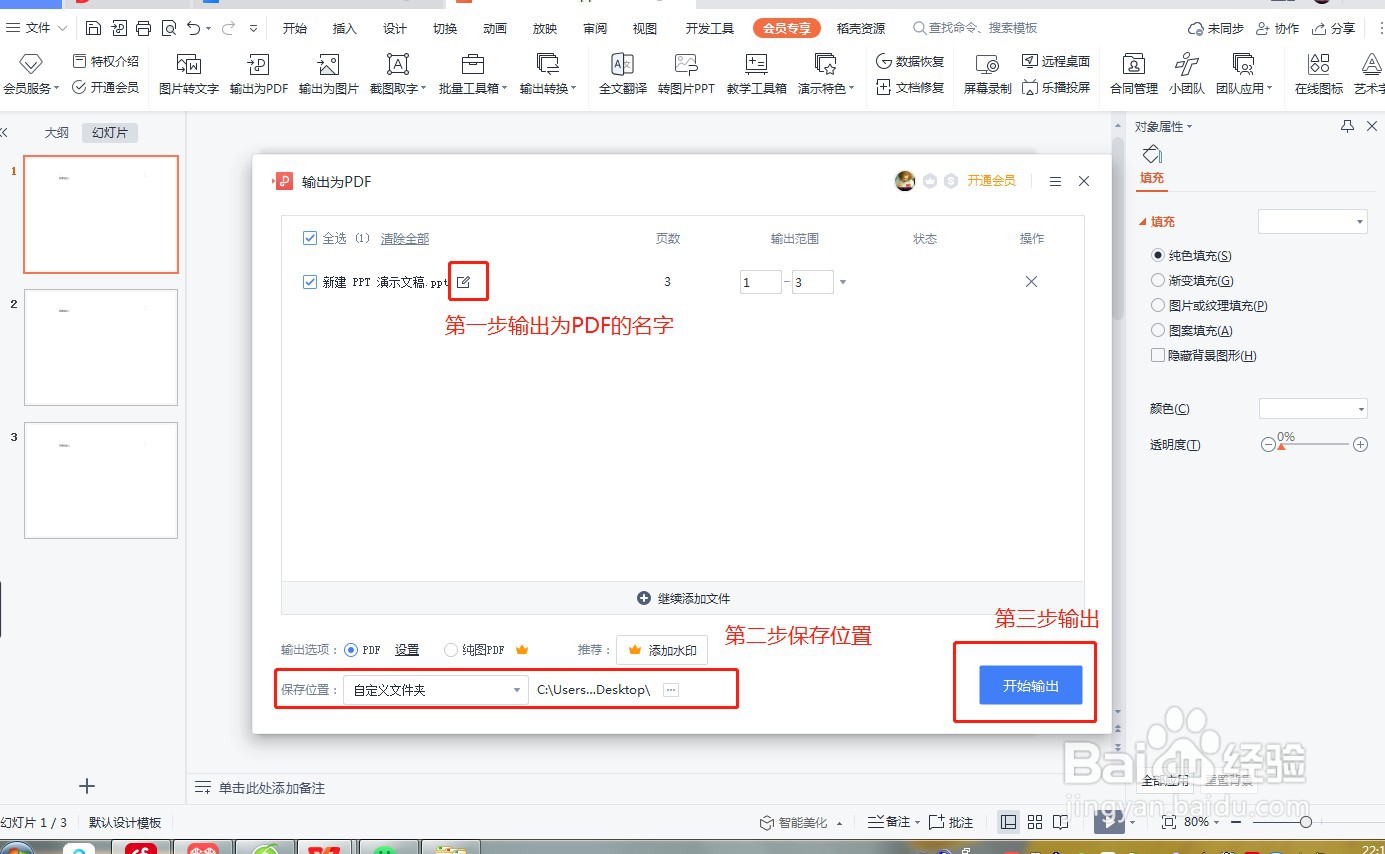Click the rename pencil icon beside the PPT filename
Image resolution: width=1385 pixels, height=854 pixels.
point(468,281)
